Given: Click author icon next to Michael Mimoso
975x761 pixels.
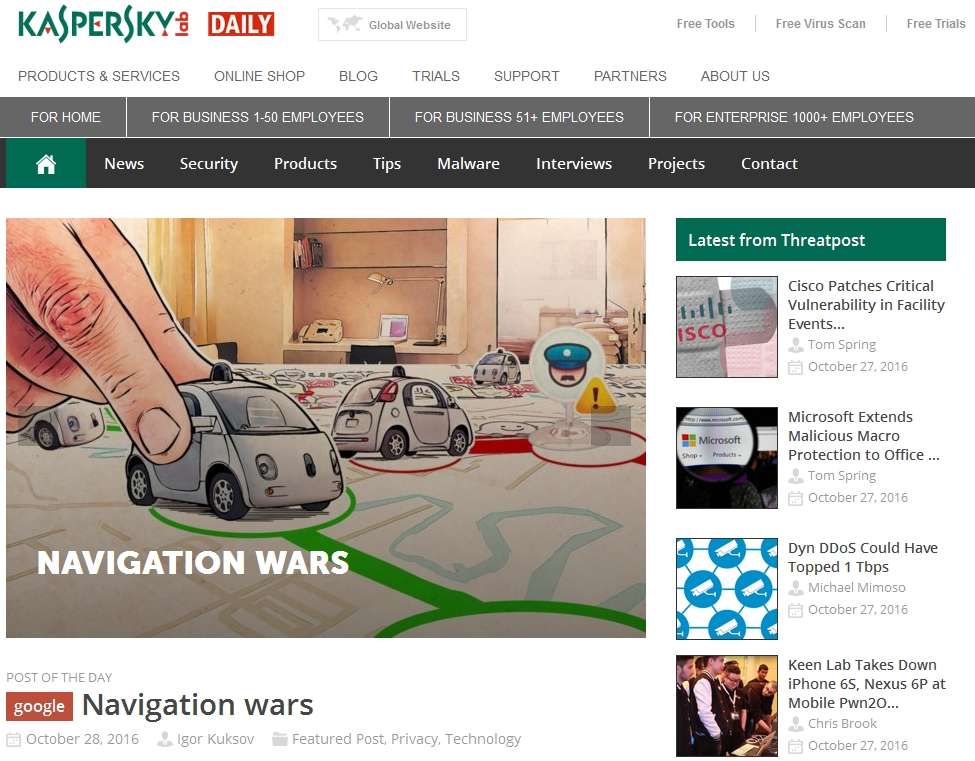Looking at the screenshot, I should tap(795, 588).
